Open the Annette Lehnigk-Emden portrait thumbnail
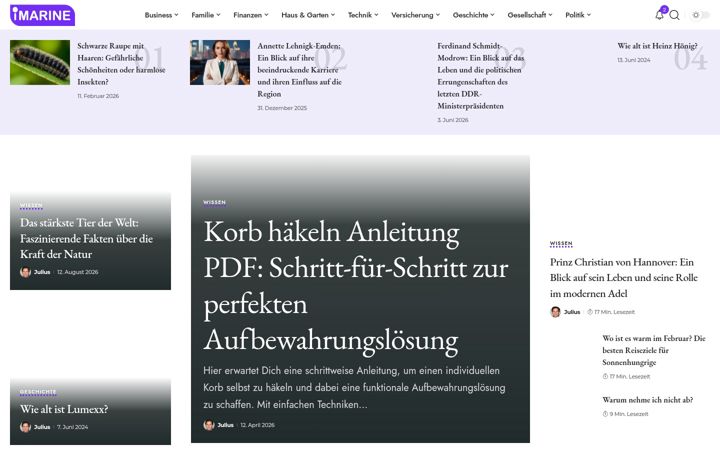Viewport: 720px width, 450px height. coord(220,62)
